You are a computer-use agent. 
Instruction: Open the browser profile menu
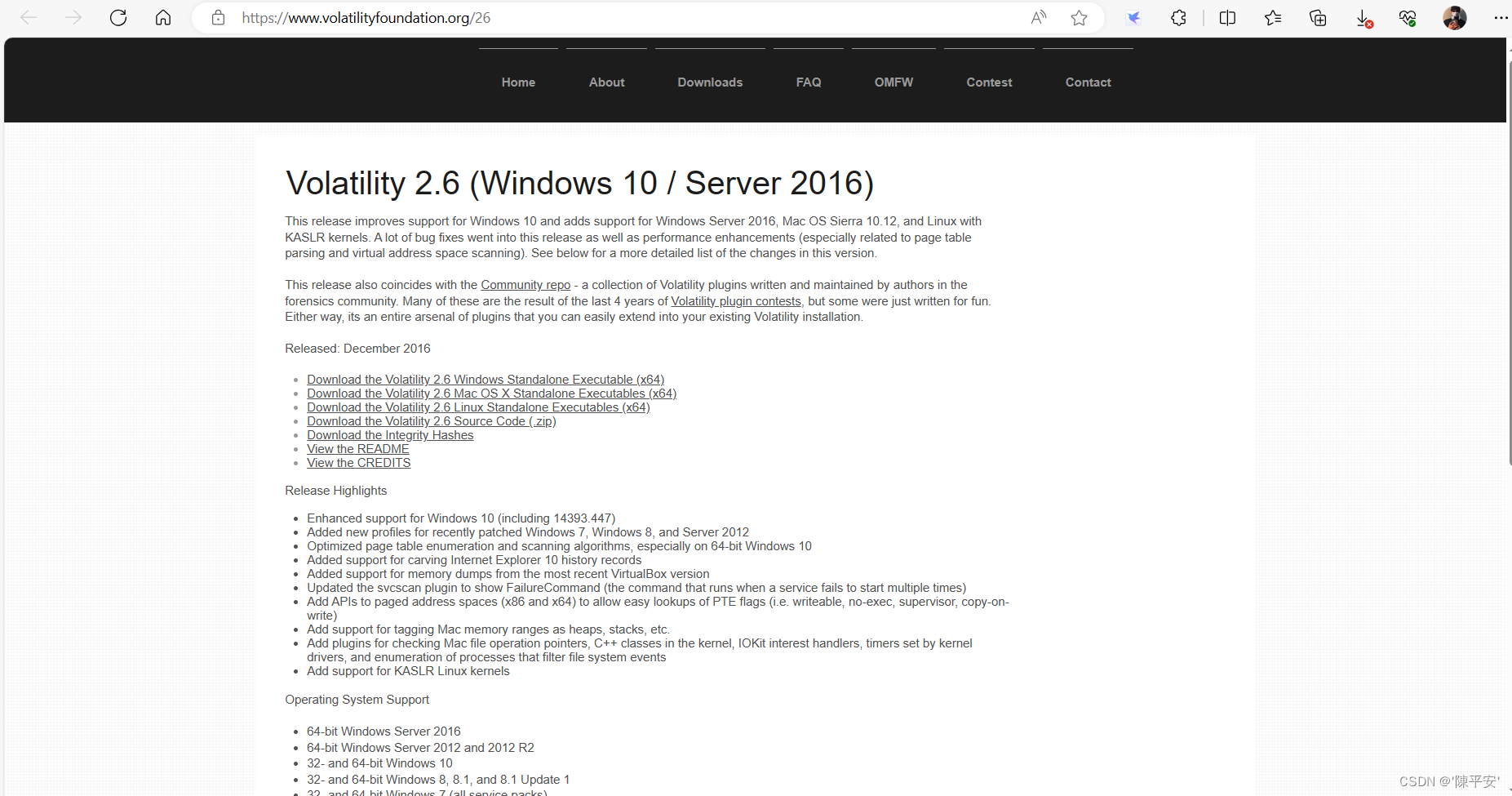click(1454, 17)
